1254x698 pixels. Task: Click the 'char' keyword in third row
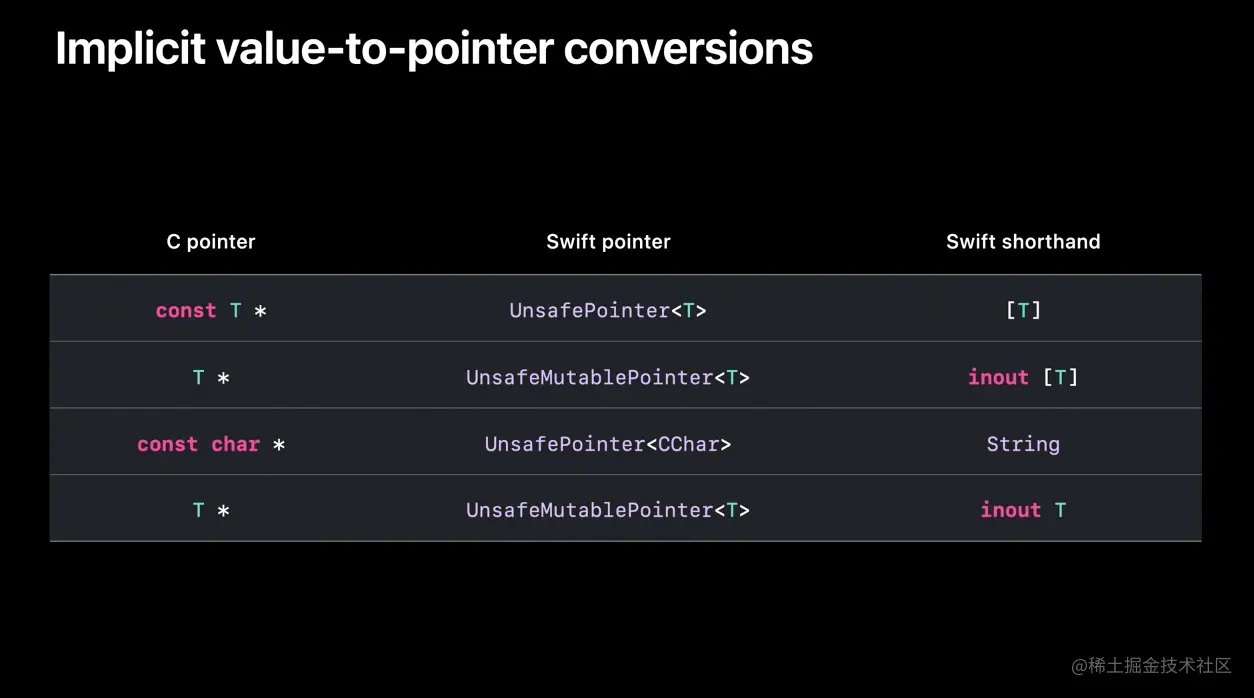(236, 444)
